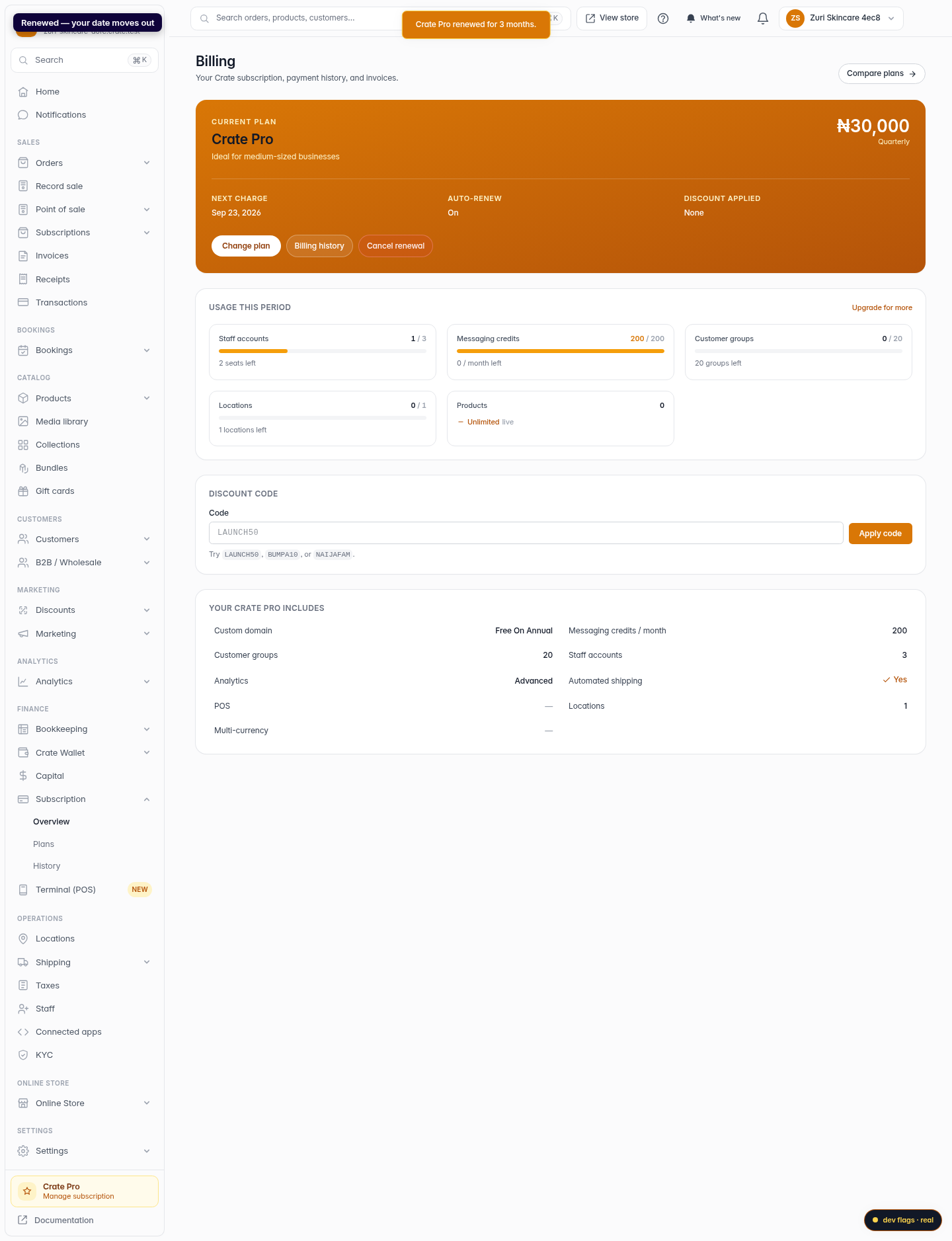The image size is (952, 1241).
Task: Expand the Orders menu chevron
Action: [x=147, y=163]
